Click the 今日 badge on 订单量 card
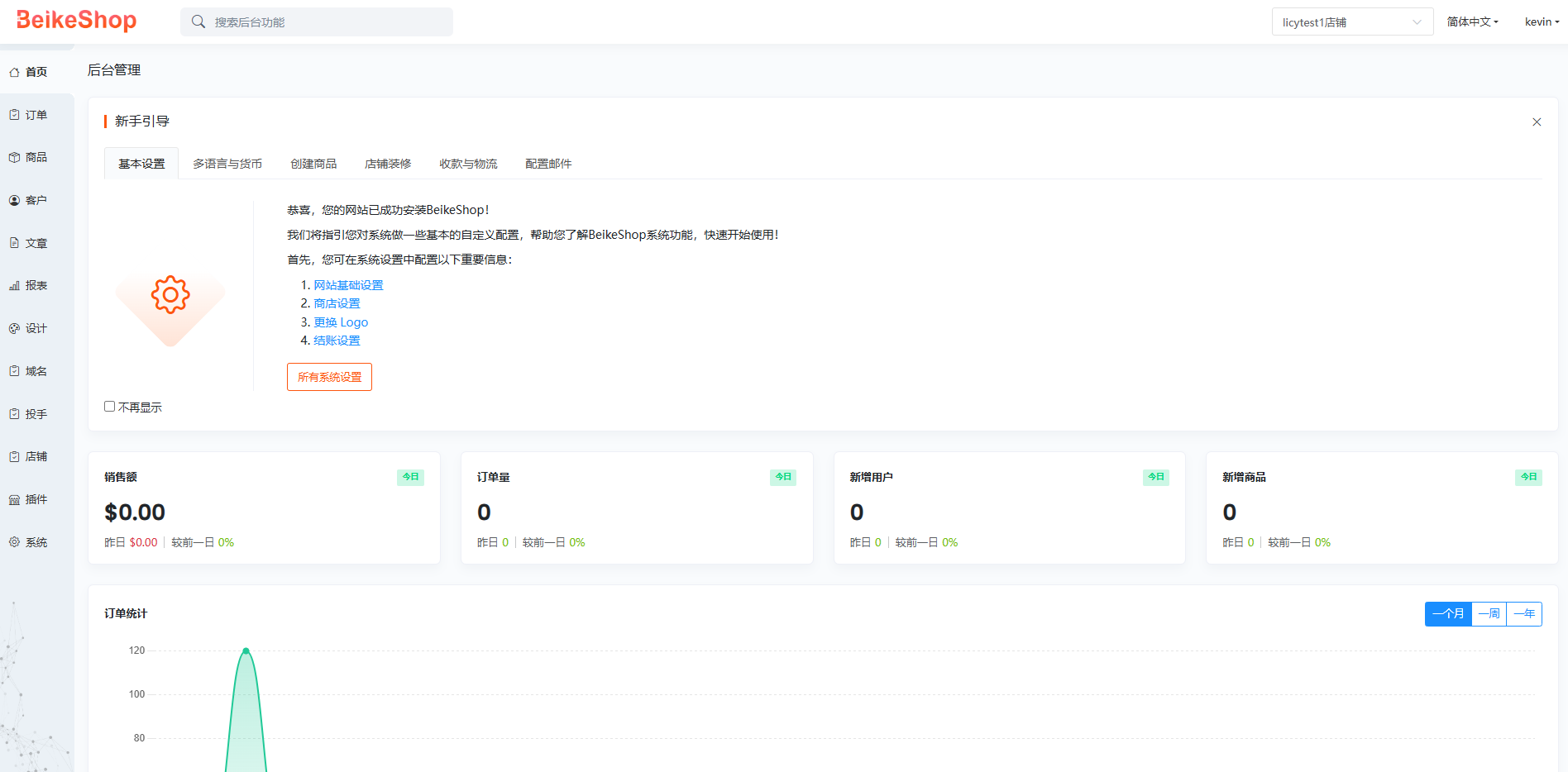Screen dimensions: 1568x772 click(x=783, y=477)
